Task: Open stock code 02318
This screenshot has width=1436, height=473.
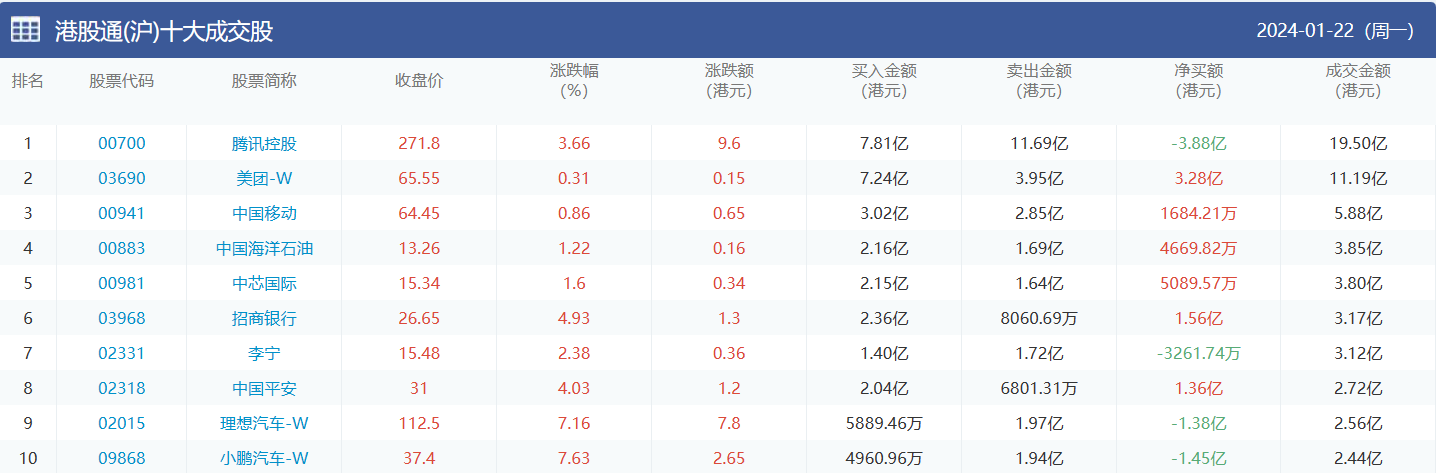Action: 122,388
